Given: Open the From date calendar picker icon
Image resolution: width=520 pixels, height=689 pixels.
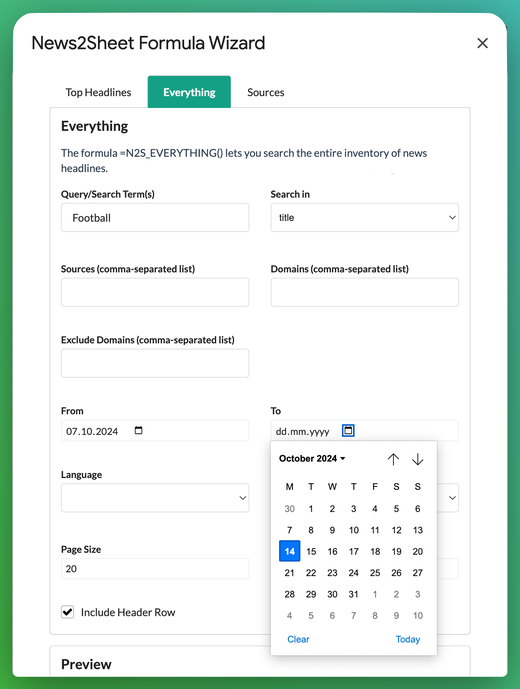Looking at the screenshot, I should 138,430.
